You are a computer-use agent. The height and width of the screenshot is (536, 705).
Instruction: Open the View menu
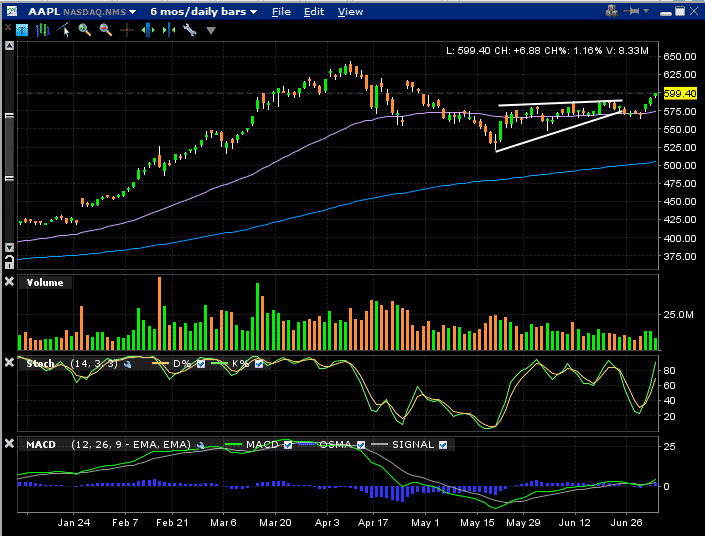pyautogui.click(x=350, y=12)
